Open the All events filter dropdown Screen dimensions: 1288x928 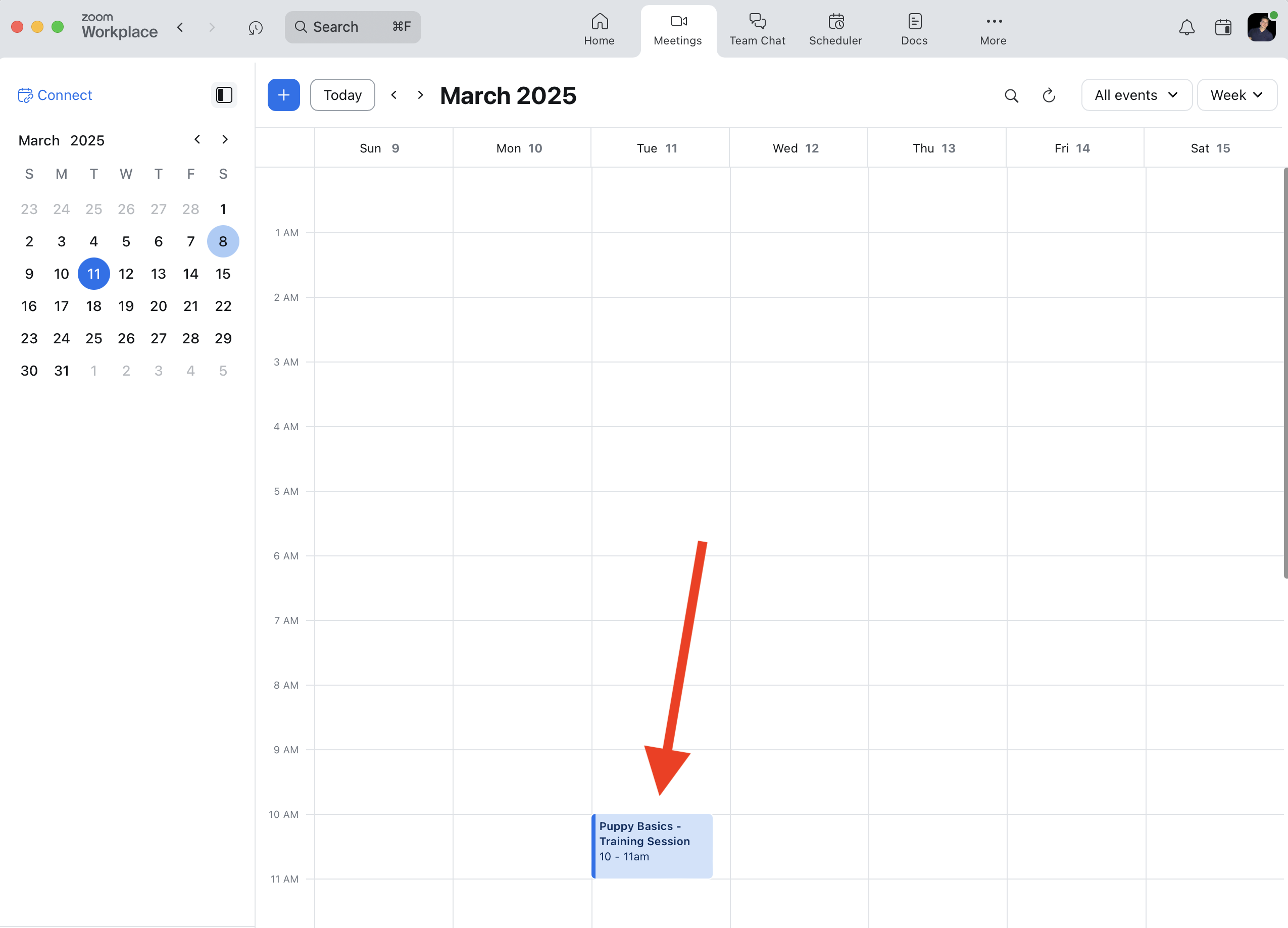point(1136,95)
